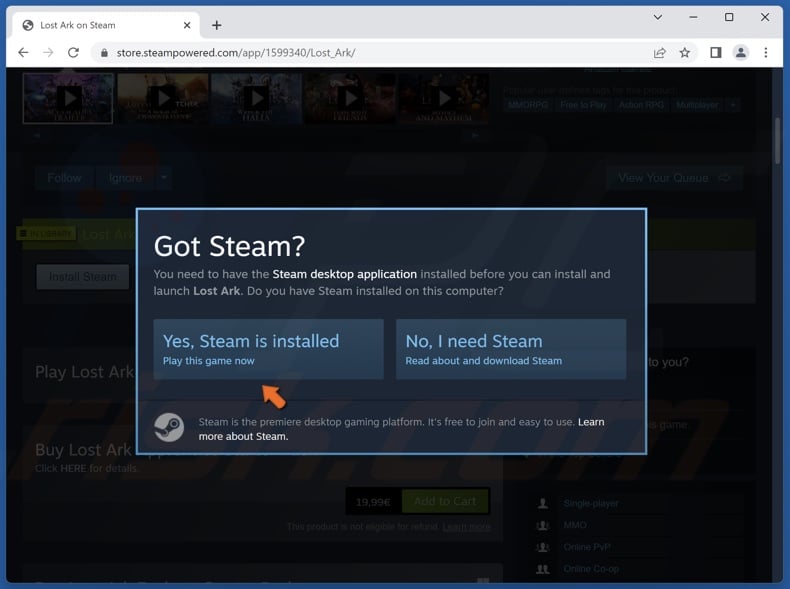The height and width of the screenshot is (589, 790).
Task: Click Yes, Steam is installed button
Action: coord(269,349)
